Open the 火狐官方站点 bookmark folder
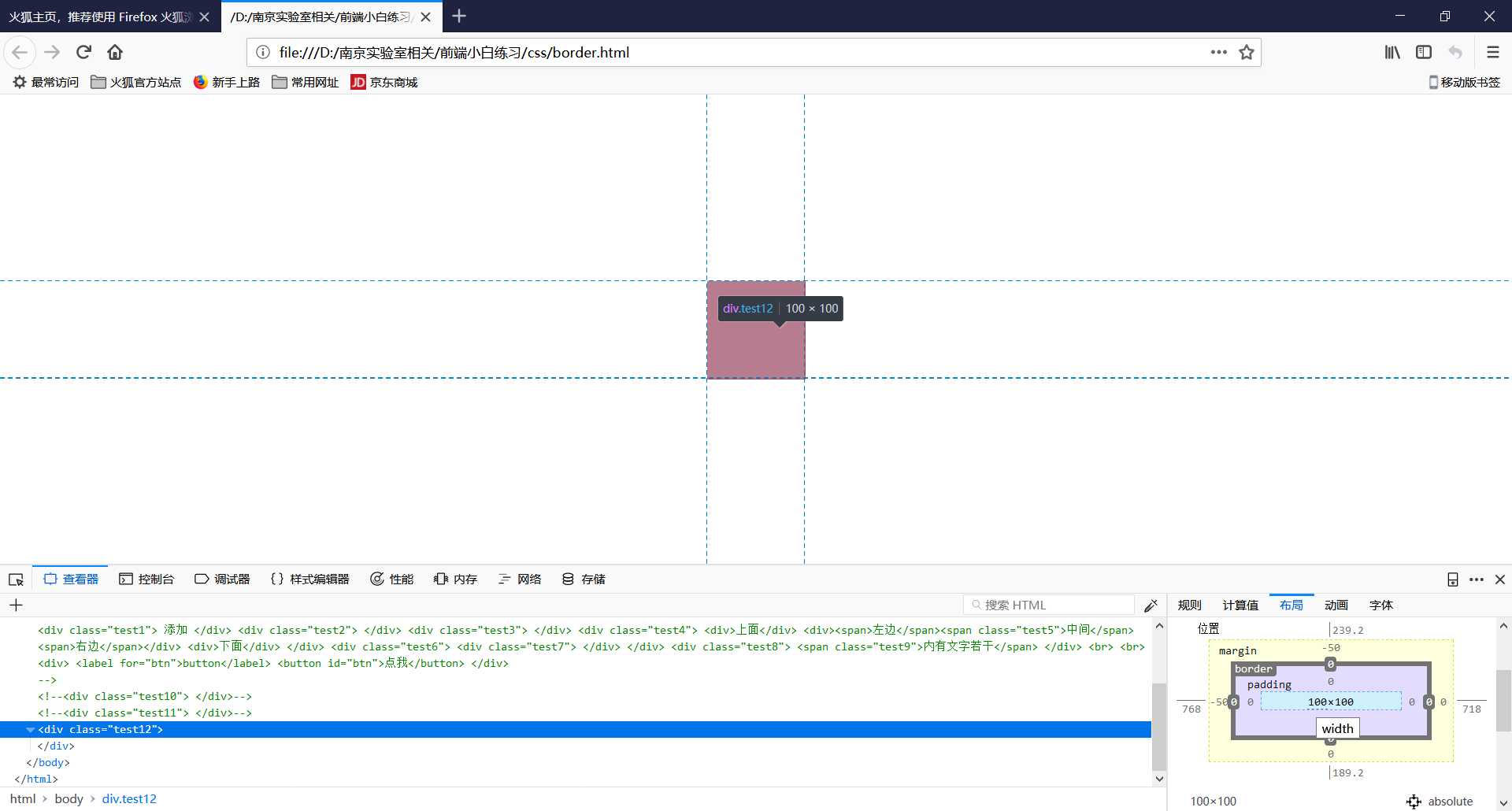The image size is (1512, 811). pos(136,82)
